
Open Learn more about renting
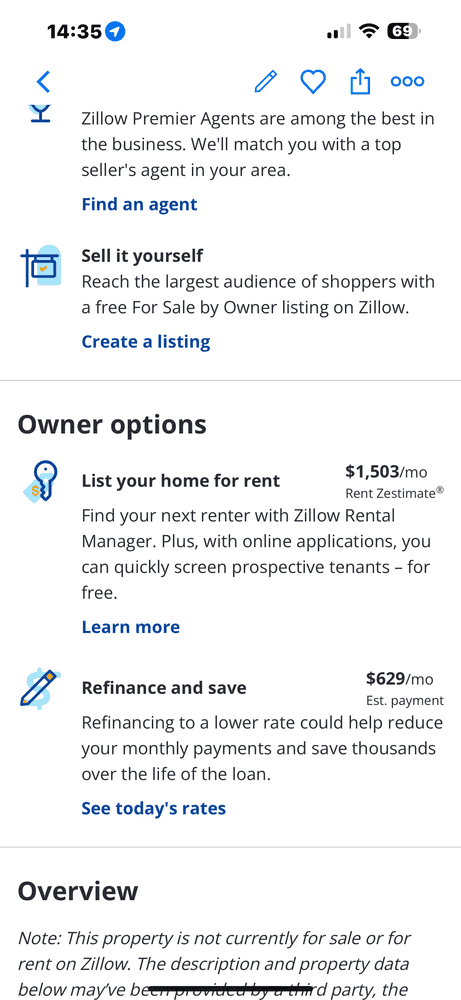pyautogui.click(x=131, y=627)
